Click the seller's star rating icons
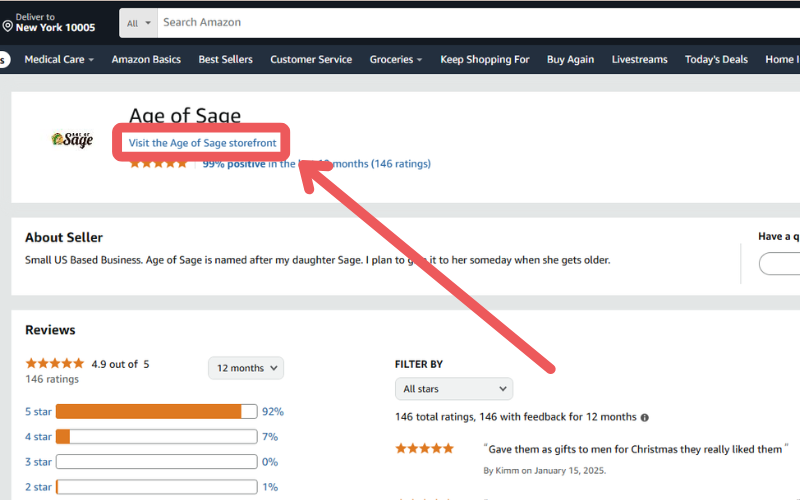 tap(158, 164)
